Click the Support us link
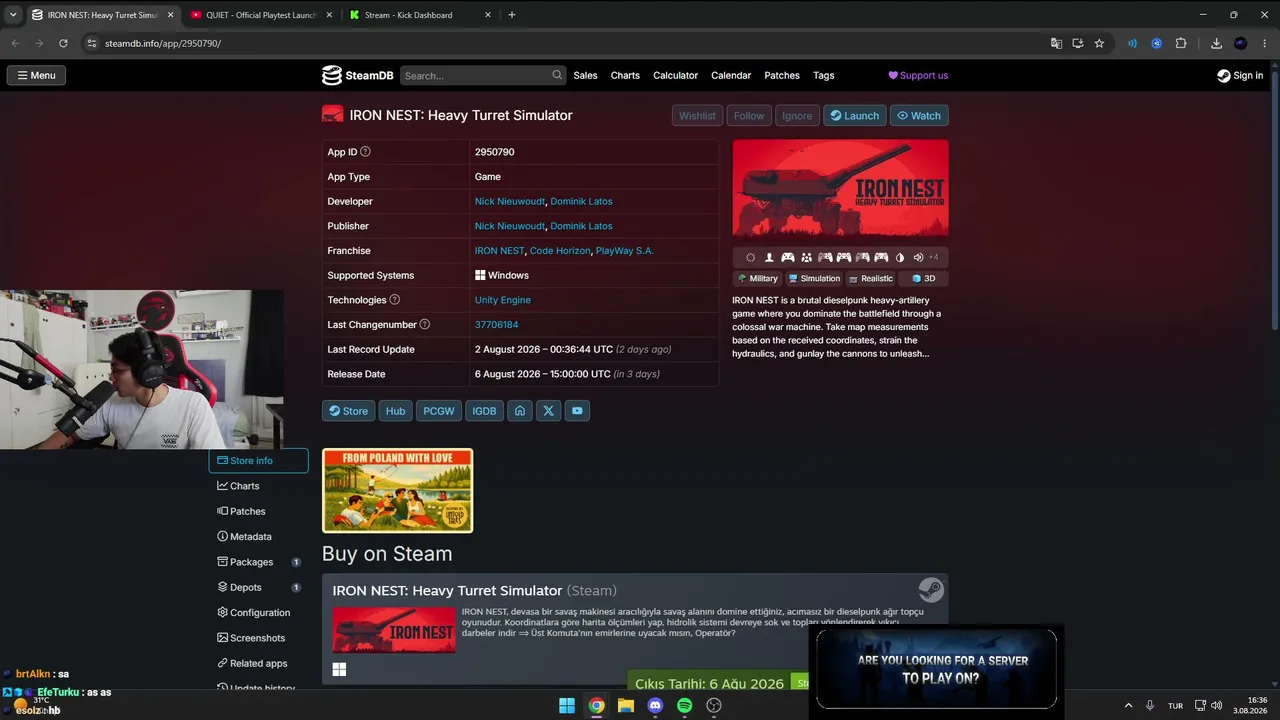Screen dimensions: 1280x720 click(x=918, y=75)
